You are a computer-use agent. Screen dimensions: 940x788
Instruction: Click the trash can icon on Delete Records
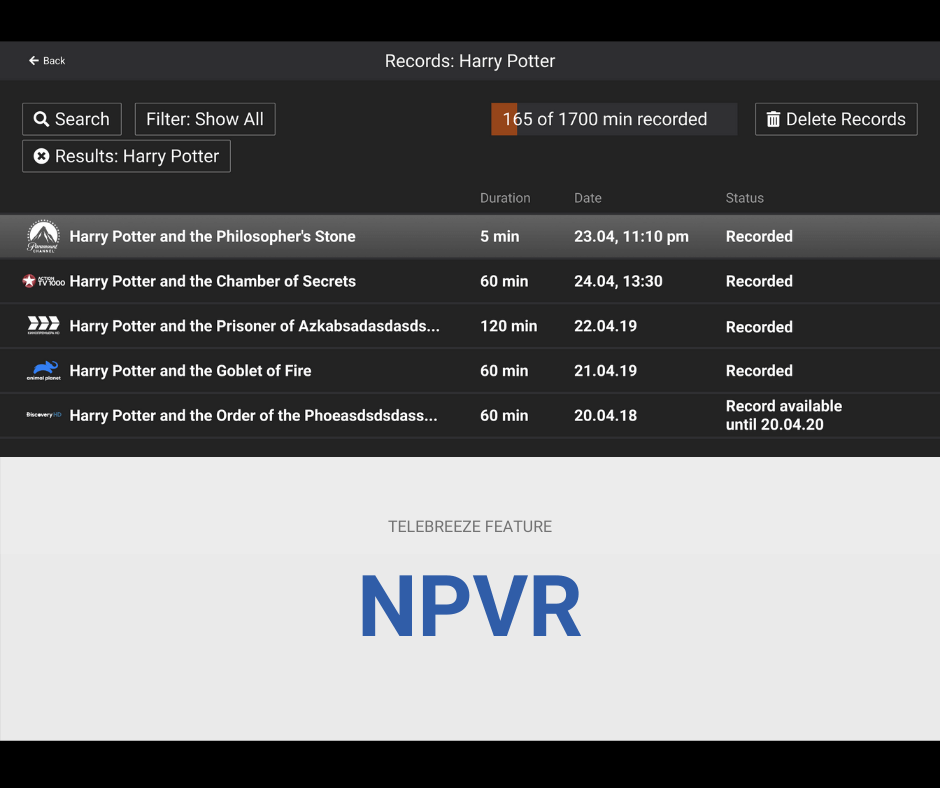(774, 119)
